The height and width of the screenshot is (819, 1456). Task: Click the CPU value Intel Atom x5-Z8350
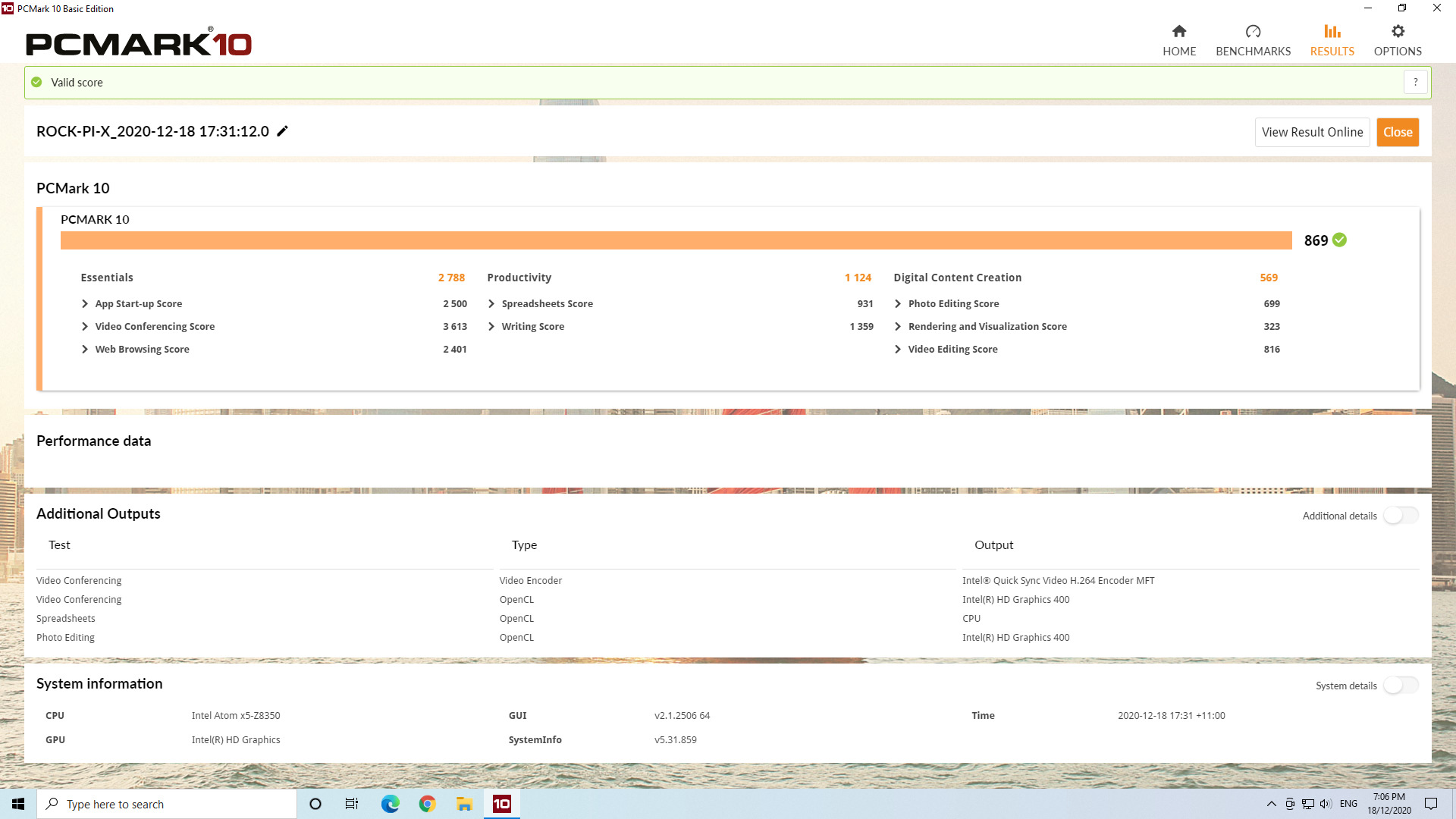point(236,716)
